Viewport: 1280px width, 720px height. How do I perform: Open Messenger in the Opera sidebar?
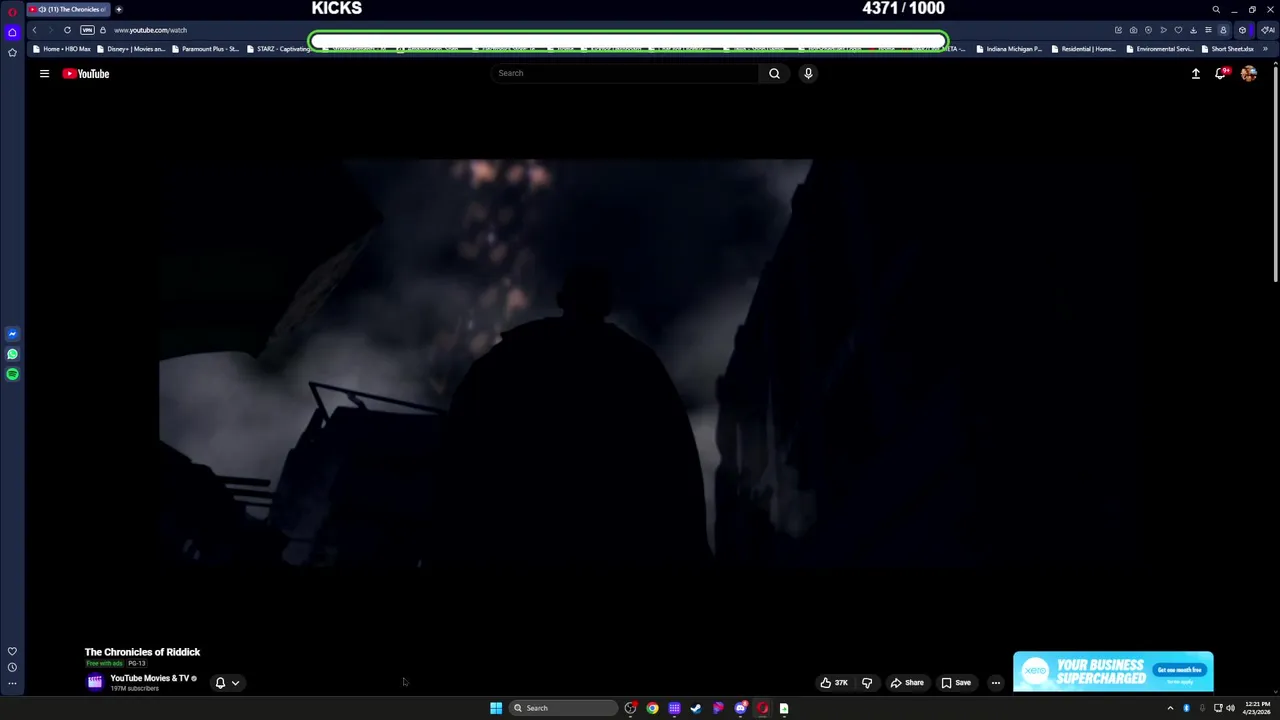point(12,334)
